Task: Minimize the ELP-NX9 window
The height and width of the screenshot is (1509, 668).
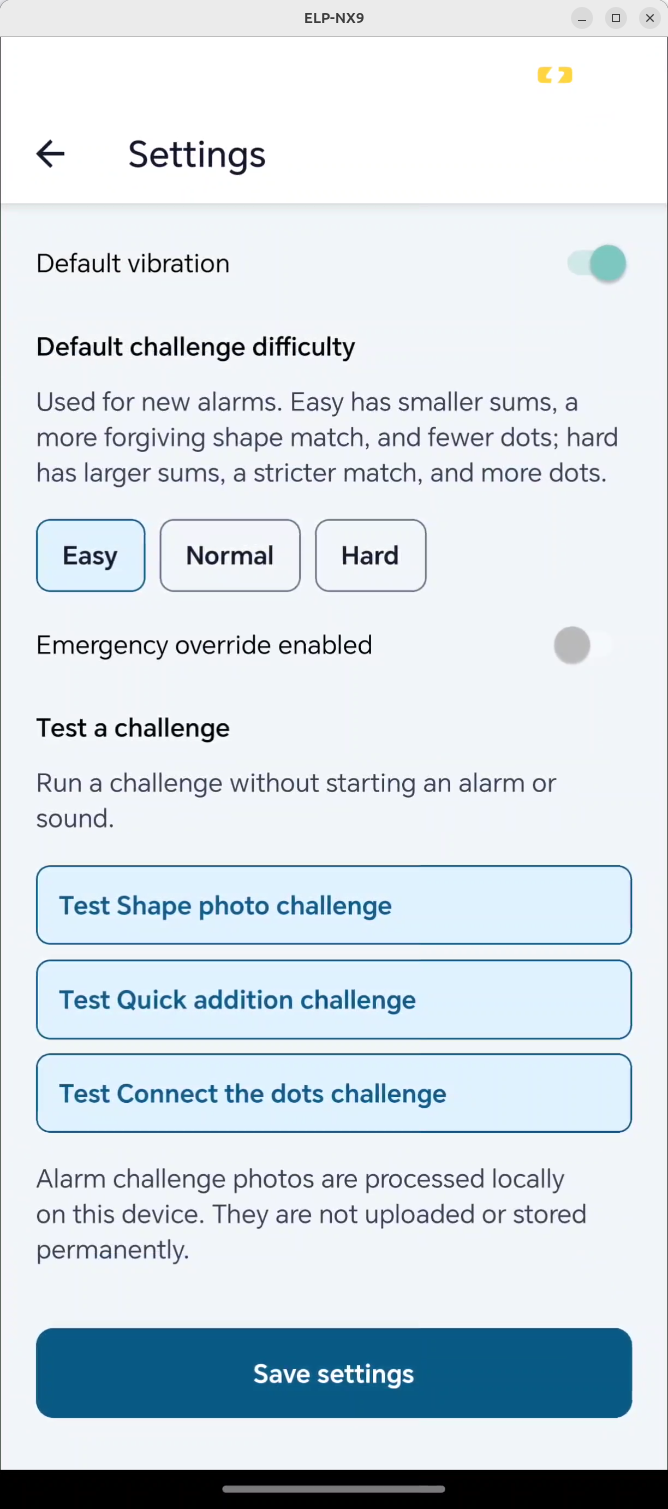Action: click(x=582, y=18)
